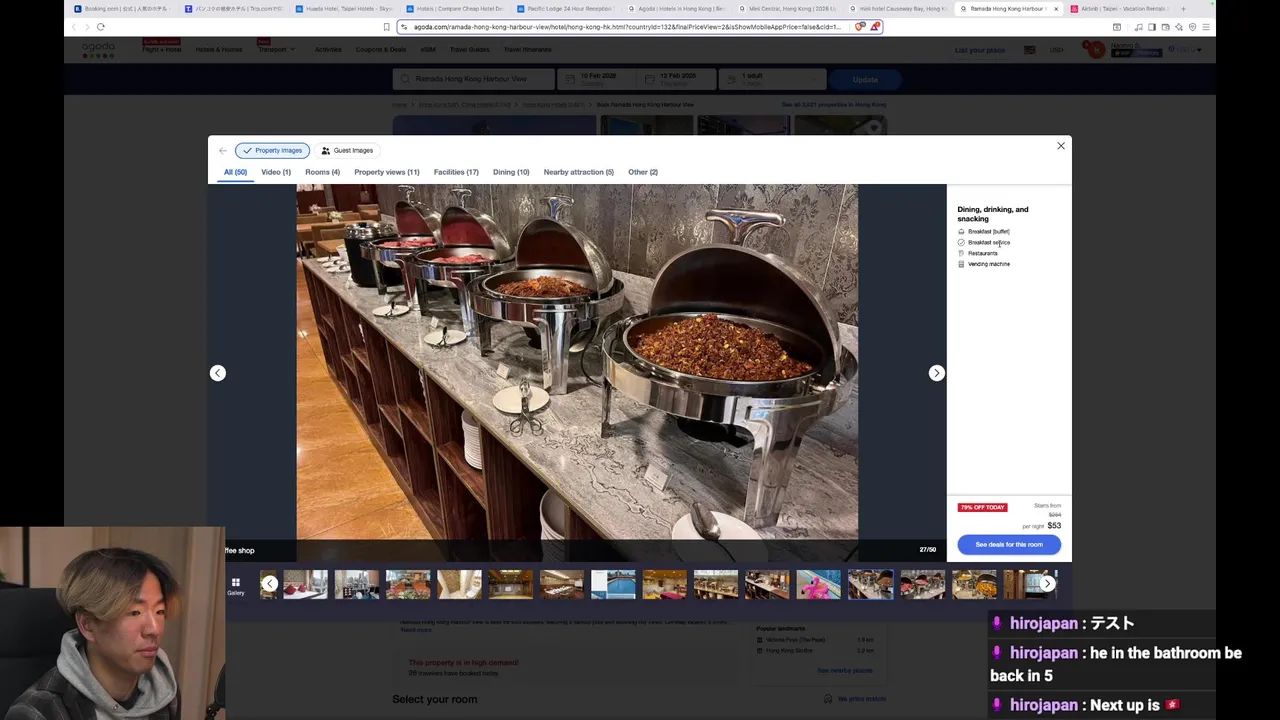Open the check-in date field 10 Feb 2026

click(596, 79)
